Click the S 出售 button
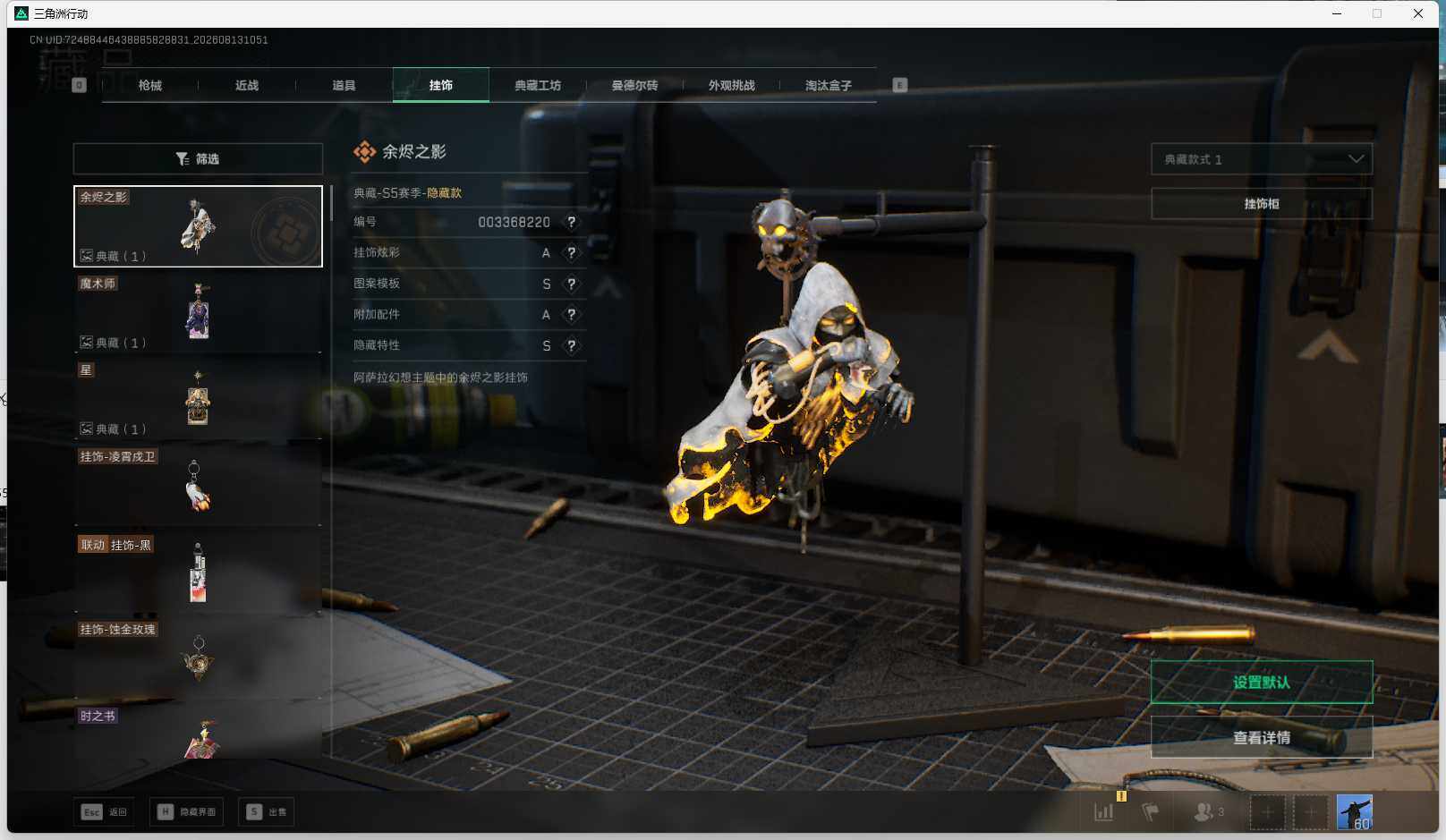The height and width of the screenshot is (840, 1446). (x=267, y=812)
